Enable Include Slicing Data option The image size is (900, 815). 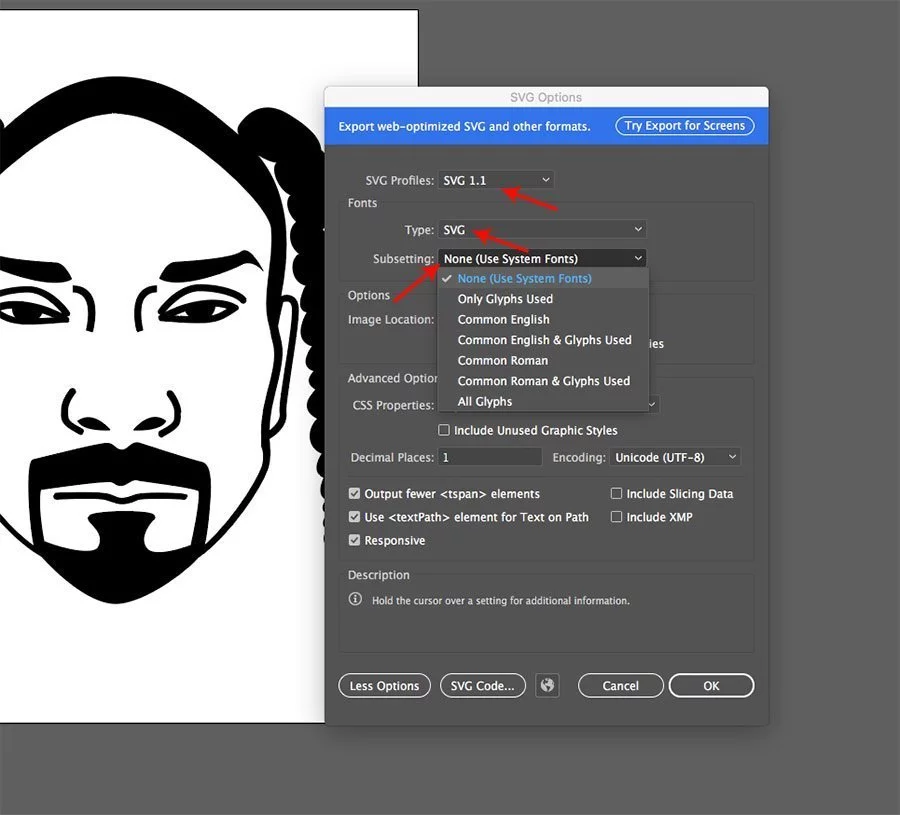(617, 494)
